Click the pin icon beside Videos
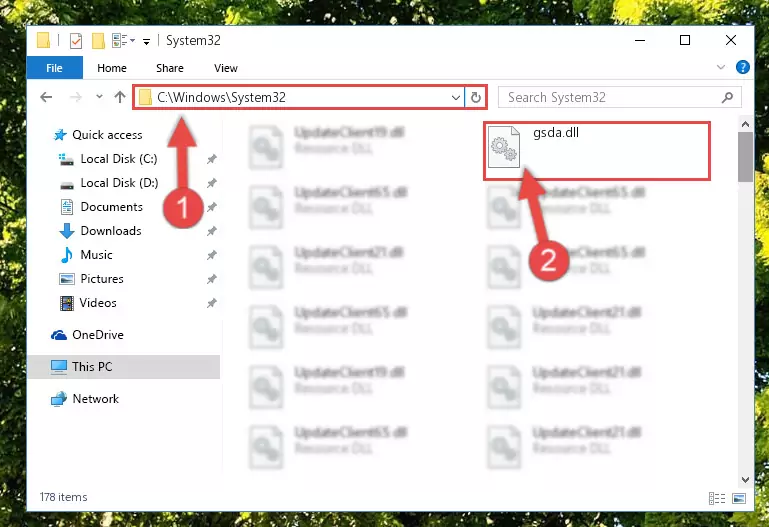This screenshot has width=769, height=527. coord(211,303)
